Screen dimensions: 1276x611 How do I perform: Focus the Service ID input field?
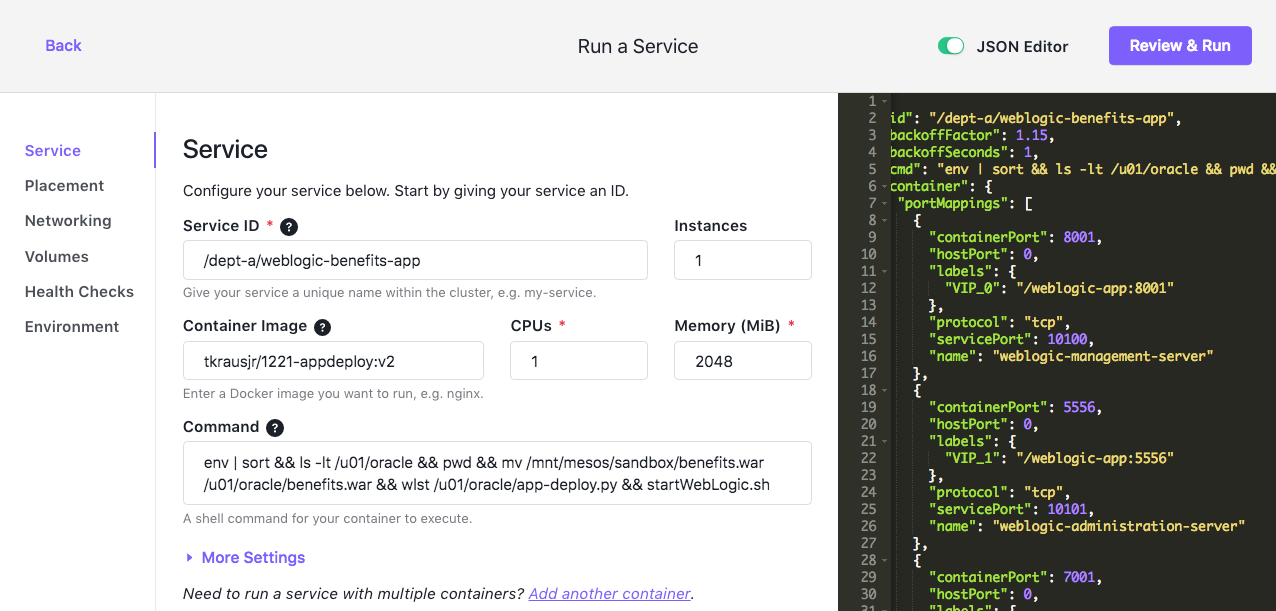415,261
